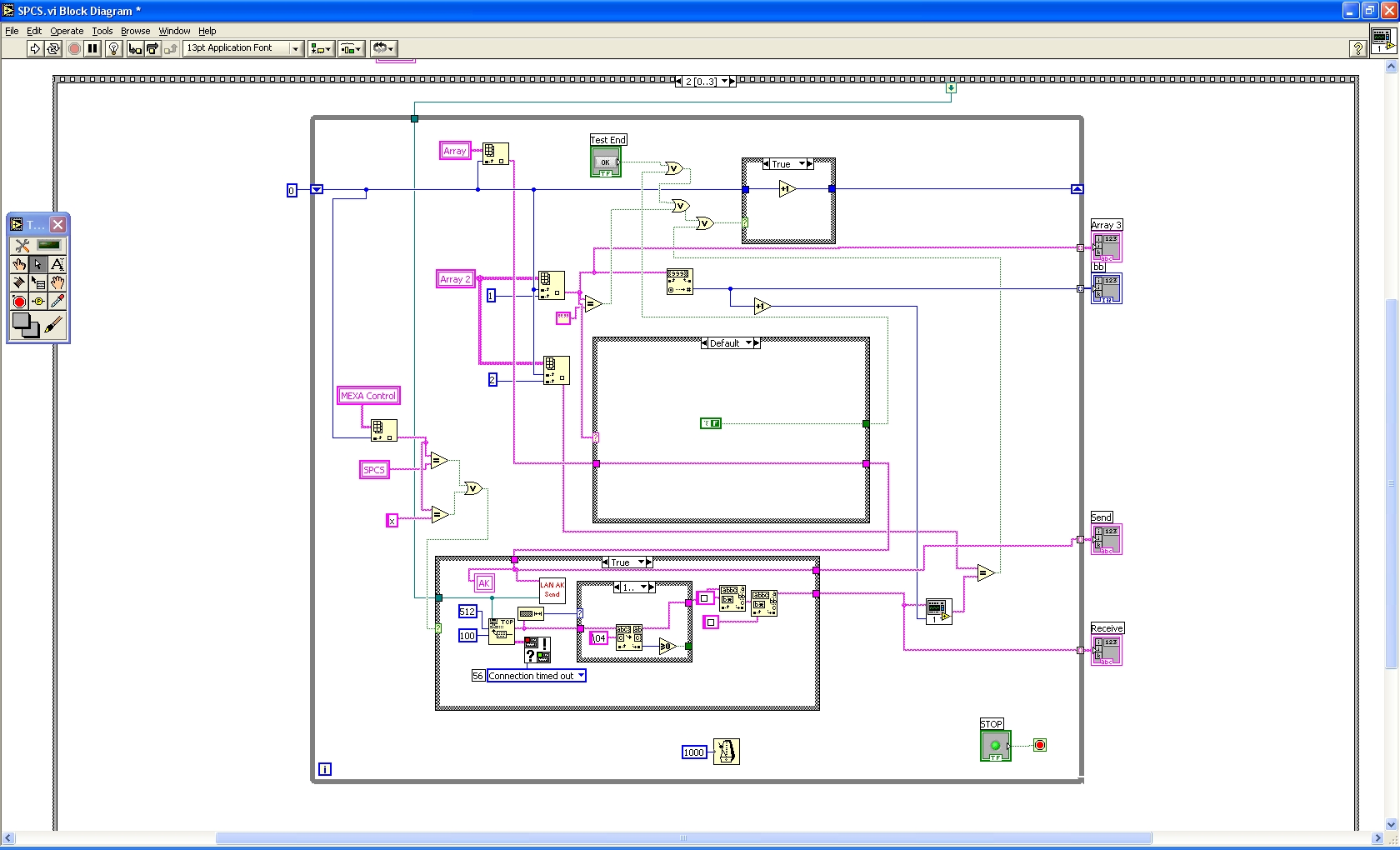This screenshot has height=850, width=1400.
Task: Select the Edit Text tool
Action: (57, 264)
